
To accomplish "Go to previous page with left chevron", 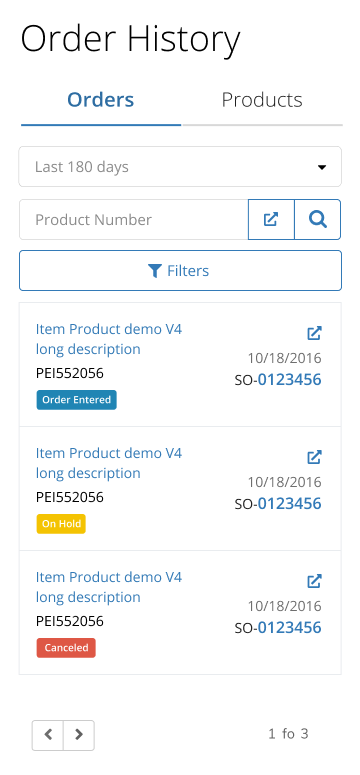I will pyautogui.click(x=48, y=735).
